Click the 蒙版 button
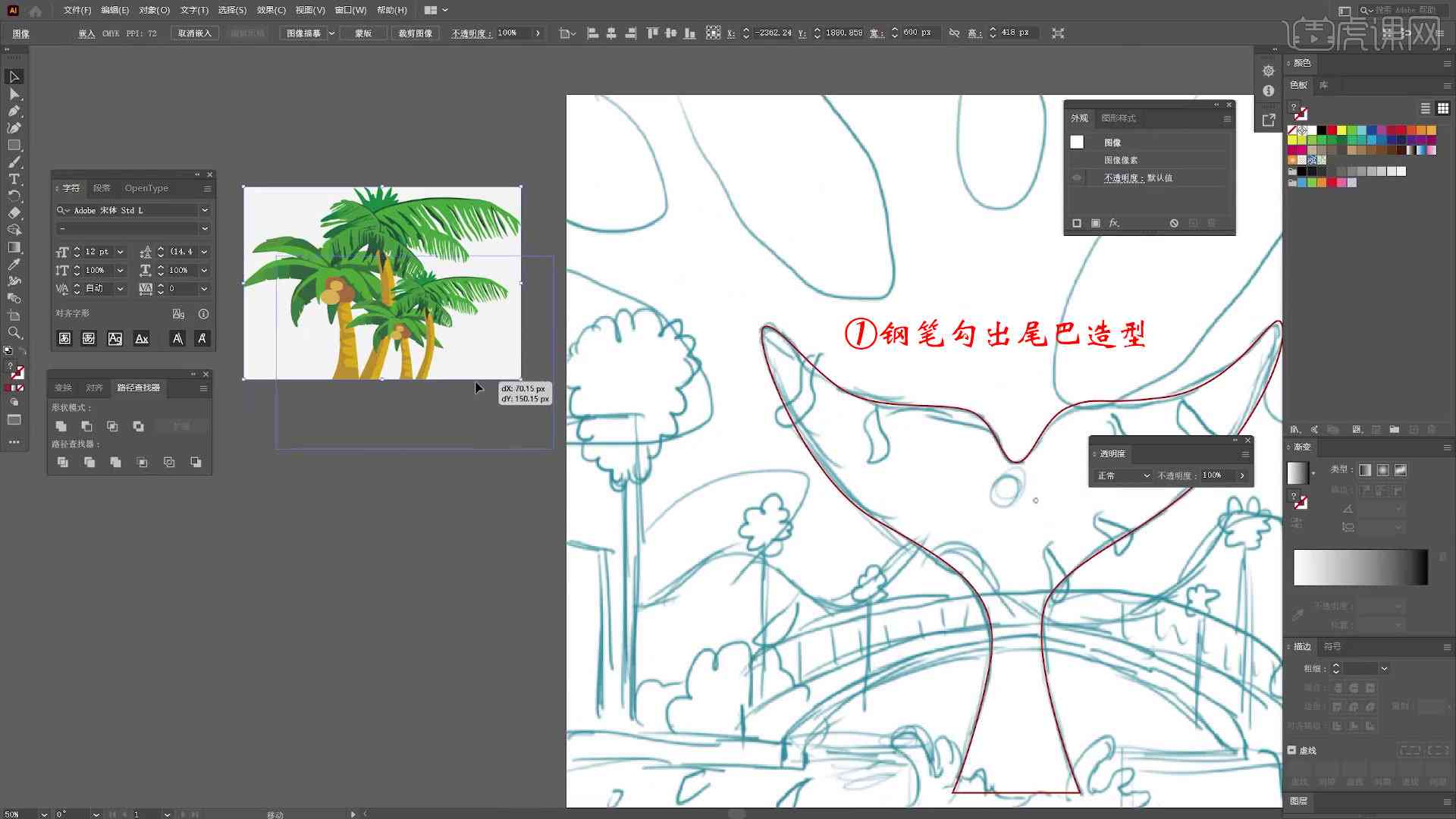Image resolution: width=1456 pixels, height=819 pixels. (363, 33)
